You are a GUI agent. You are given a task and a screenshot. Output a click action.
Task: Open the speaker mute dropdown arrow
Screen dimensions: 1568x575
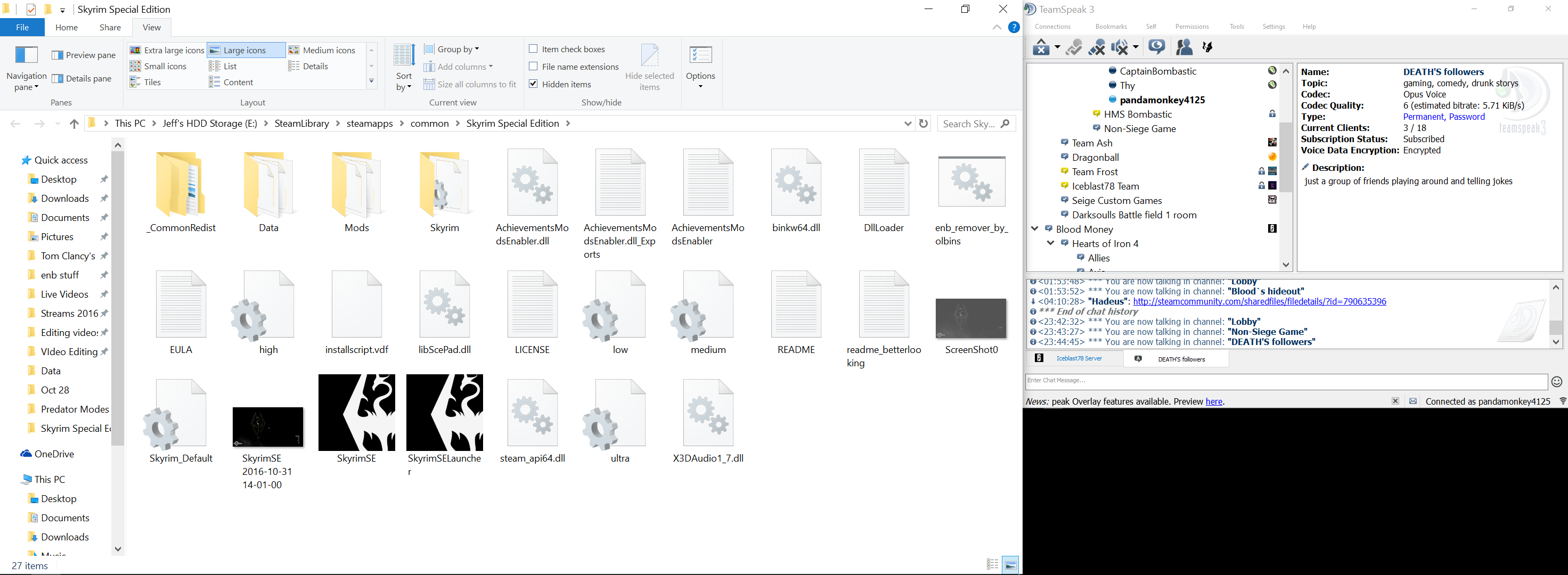point(1136,47)
